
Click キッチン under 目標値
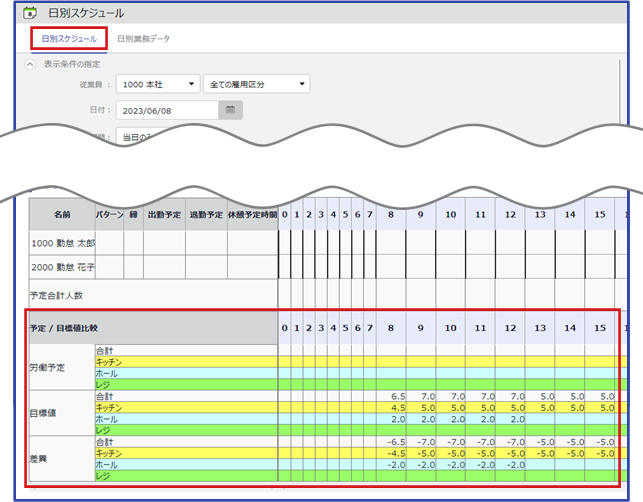click(187, 408)
